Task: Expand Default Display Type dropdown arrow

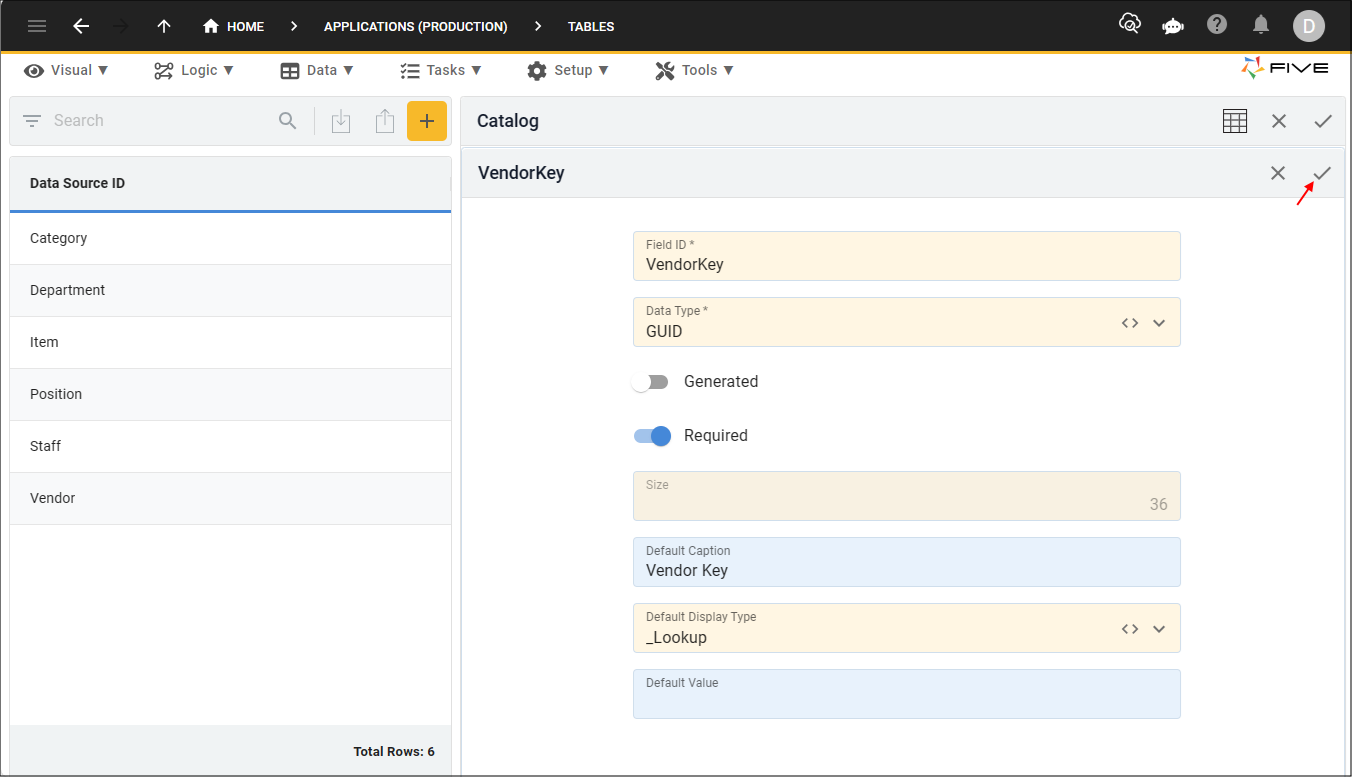Action: (x=1159, y=629)
